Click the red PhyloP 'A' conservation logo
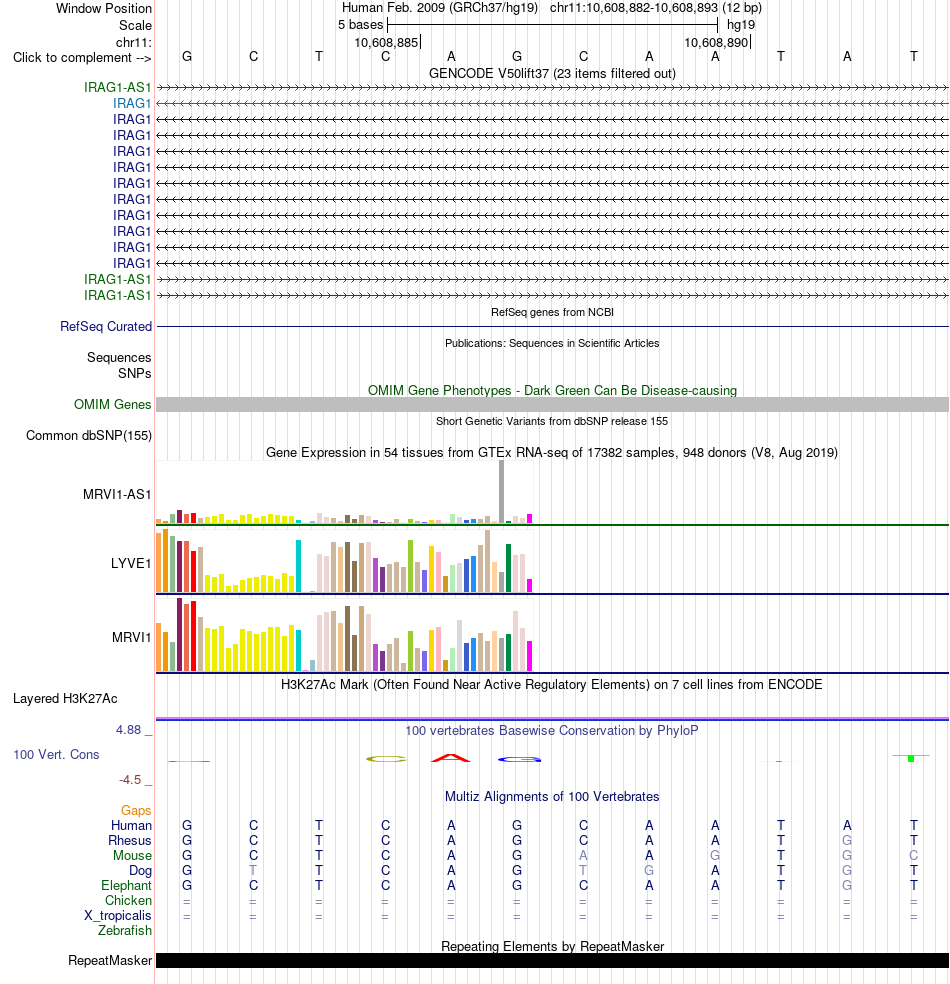The image size is (950, 984). (x=451, y=758)
